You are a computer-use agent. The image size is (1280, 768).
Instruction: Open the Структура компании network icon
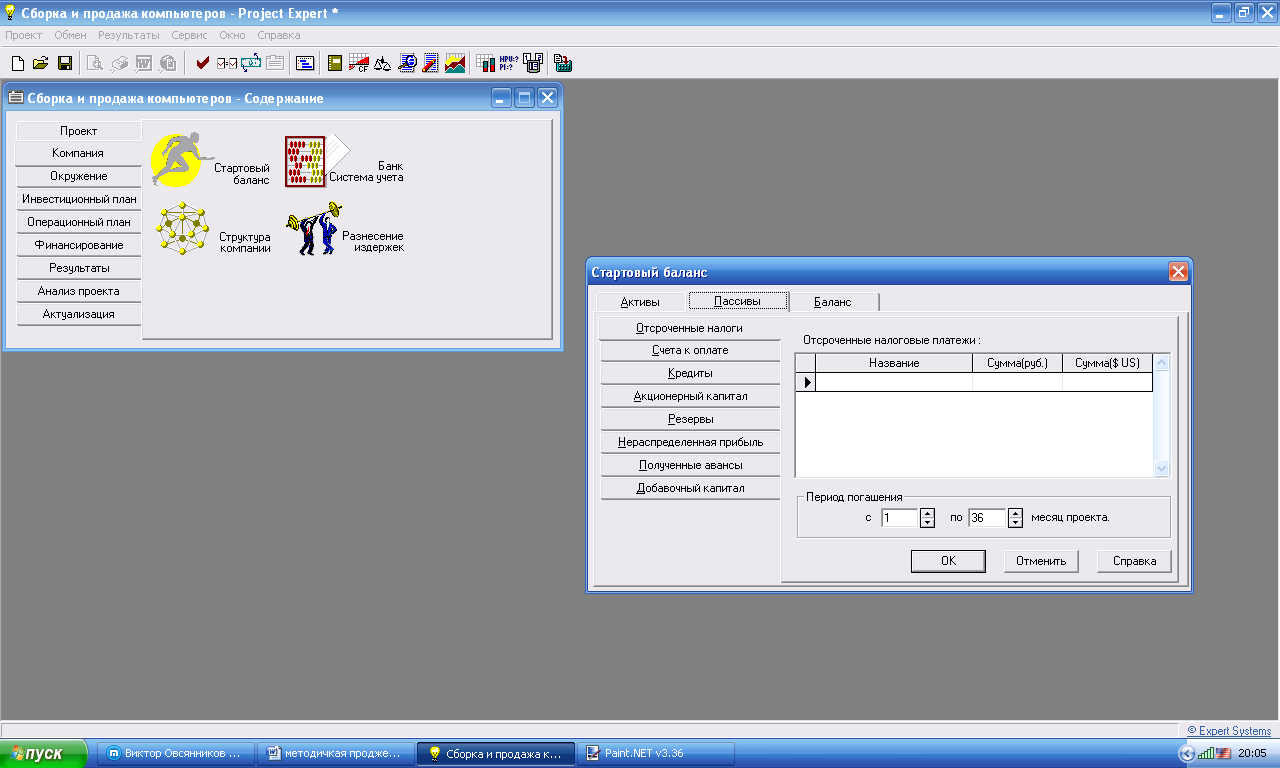click(x=182, y=229)
